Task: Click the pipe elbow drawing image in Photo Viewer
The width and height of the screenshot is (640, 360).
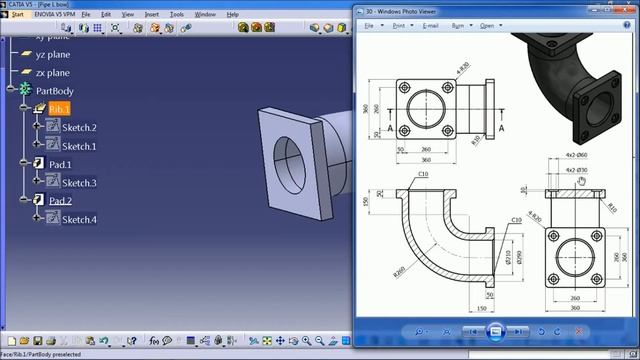Action: (495, 175)
